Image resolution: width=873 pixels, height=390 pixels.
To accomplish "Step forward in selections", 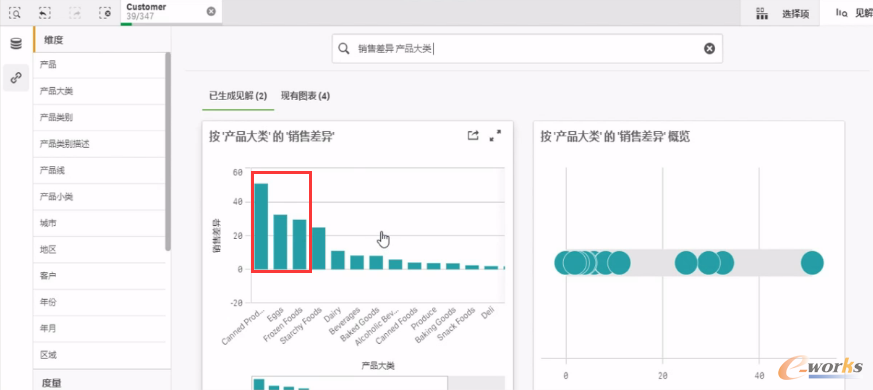I will 75,12.
